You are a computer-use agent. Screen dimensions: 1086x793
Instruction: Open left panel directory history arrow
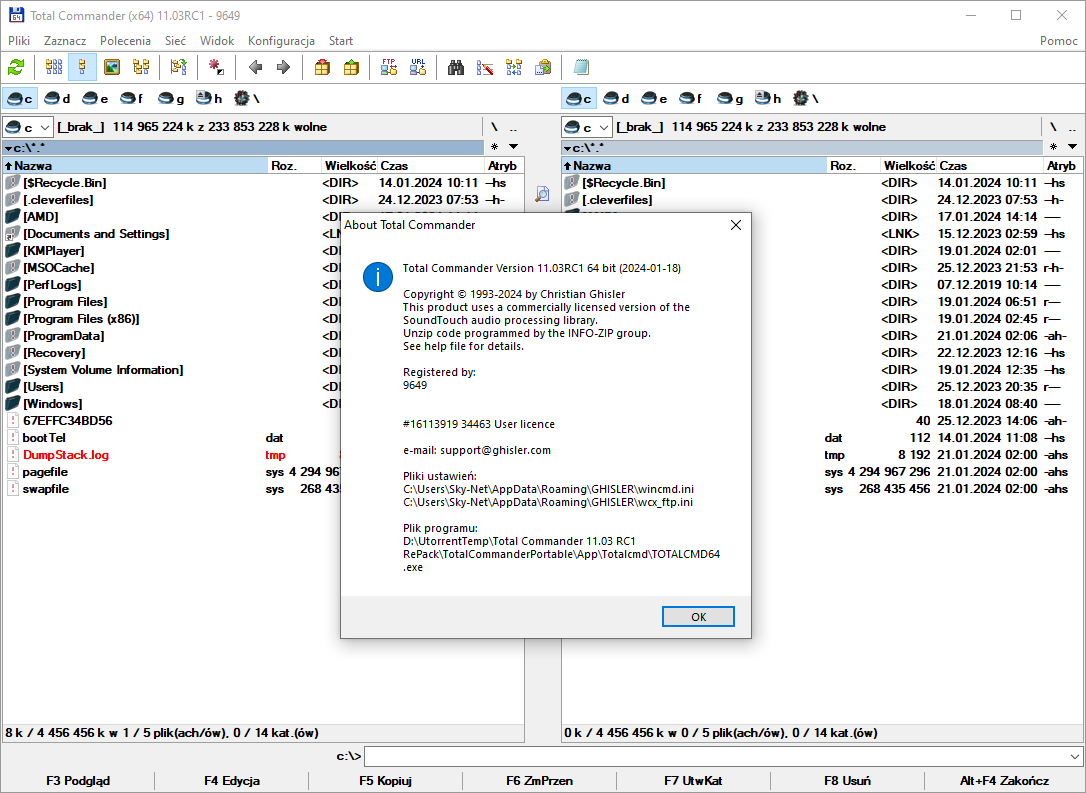(513, 147)
